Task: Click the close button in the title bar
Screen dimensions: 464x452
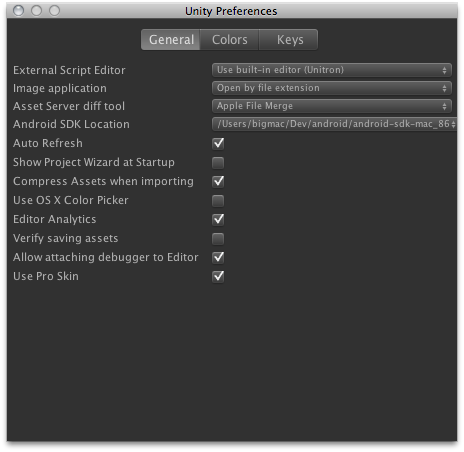Action: pos(19,11)
